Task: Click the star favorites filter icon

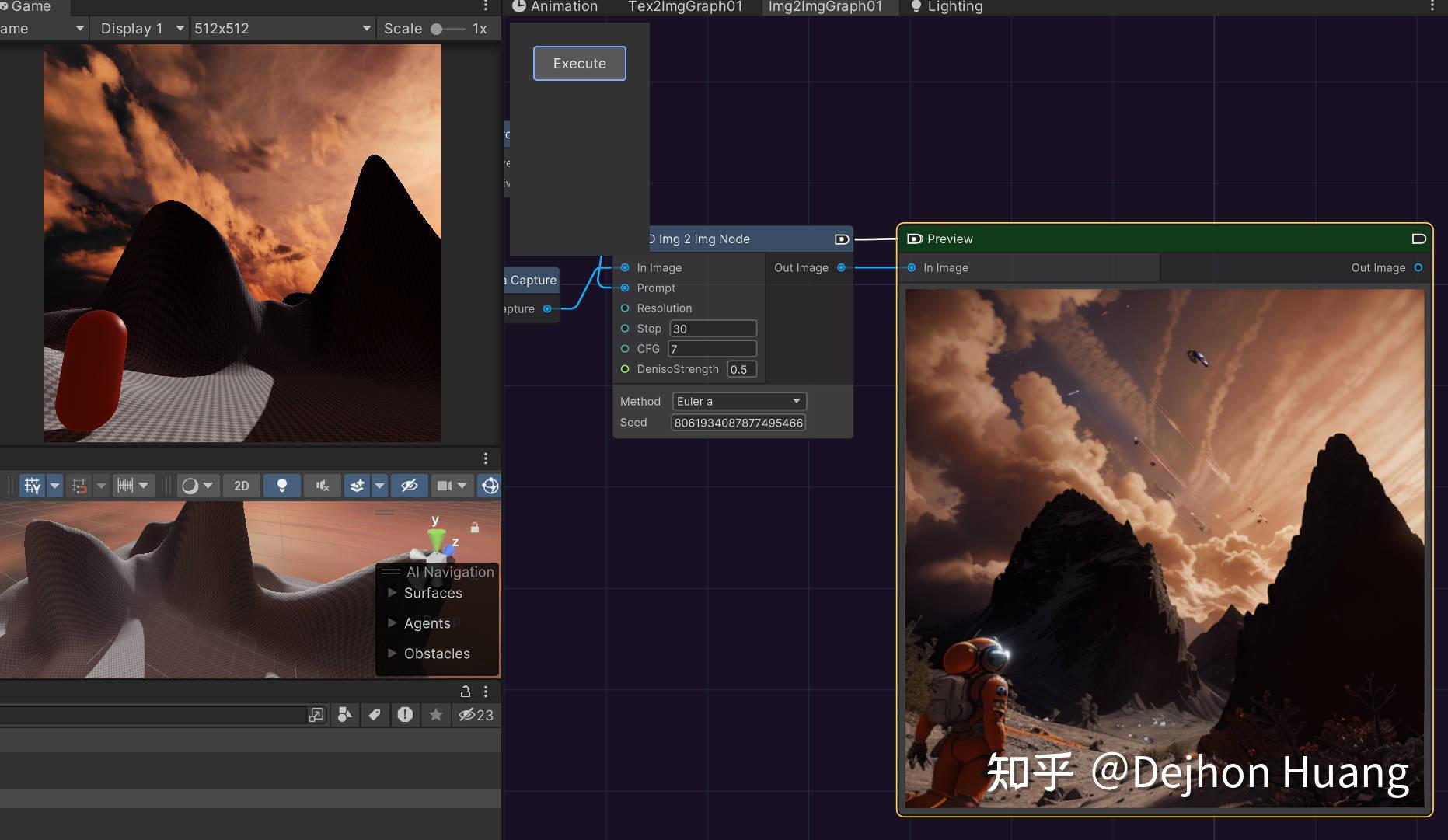Action: tap(435, 715)
